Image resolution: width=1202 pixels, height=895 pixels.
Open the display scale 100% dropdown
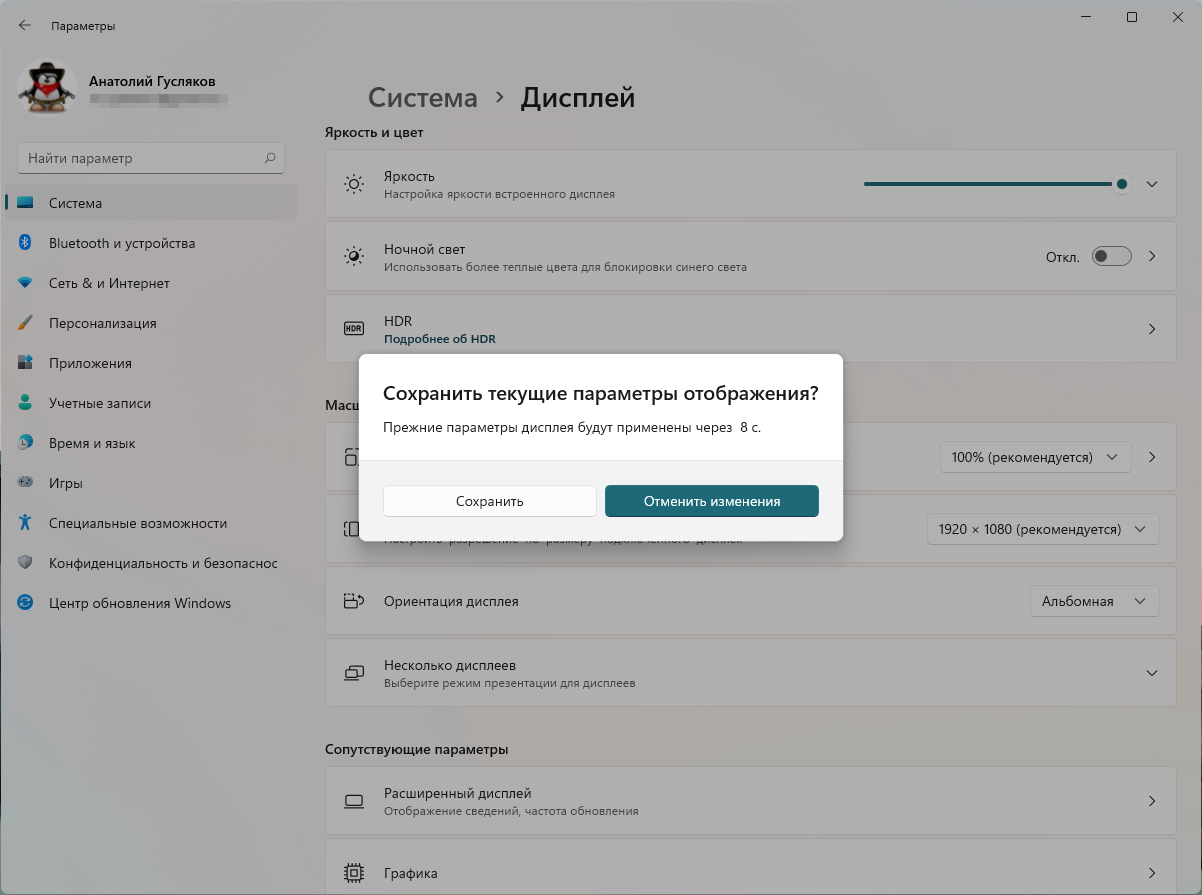[1035, 457]
